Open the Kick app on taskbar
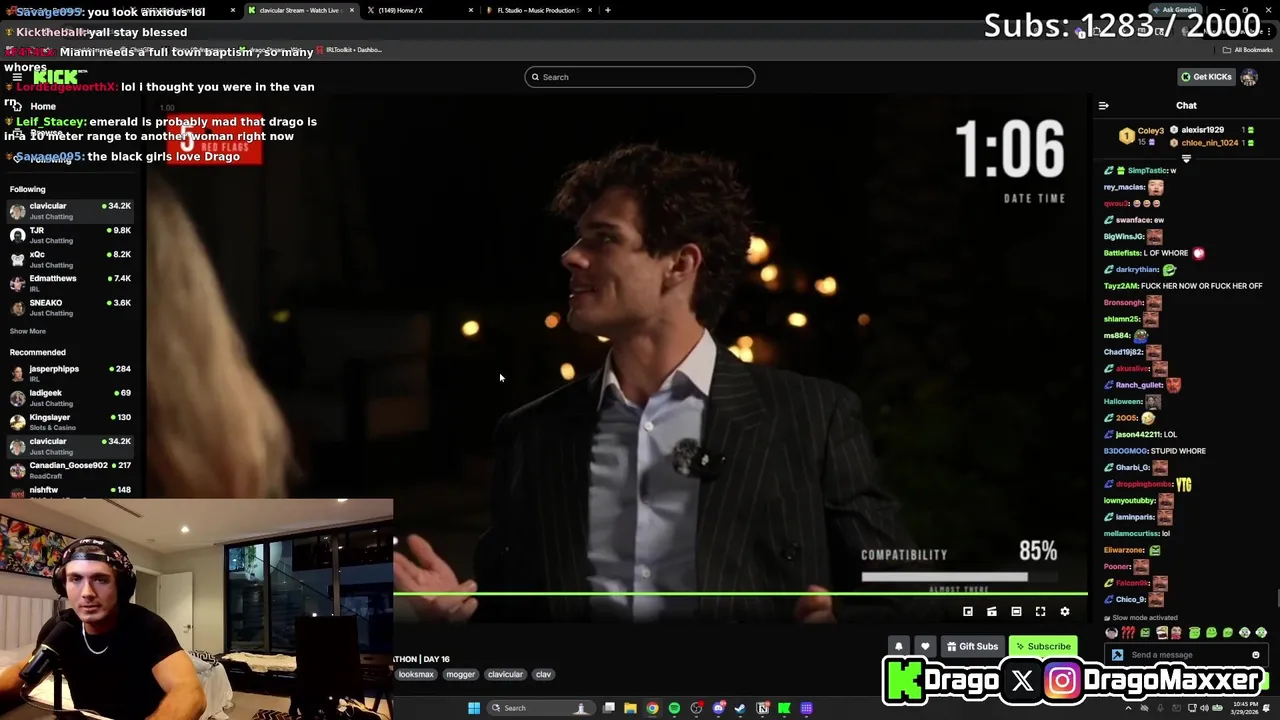 point(784,708)
